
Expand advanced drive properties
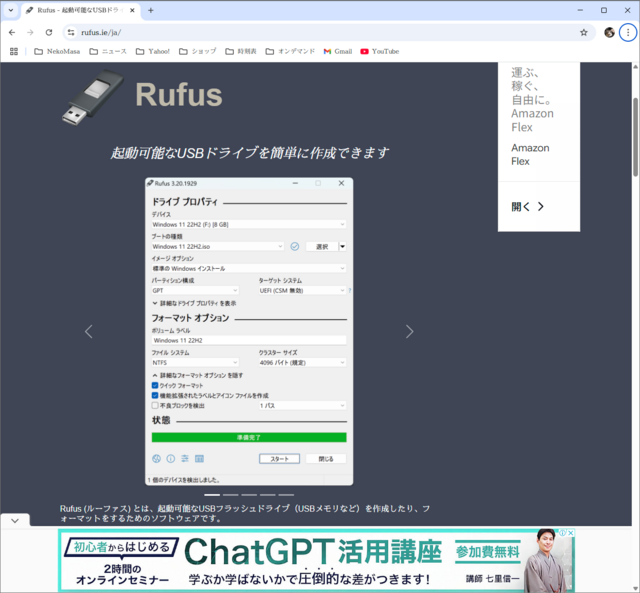[x=194, y=303]
